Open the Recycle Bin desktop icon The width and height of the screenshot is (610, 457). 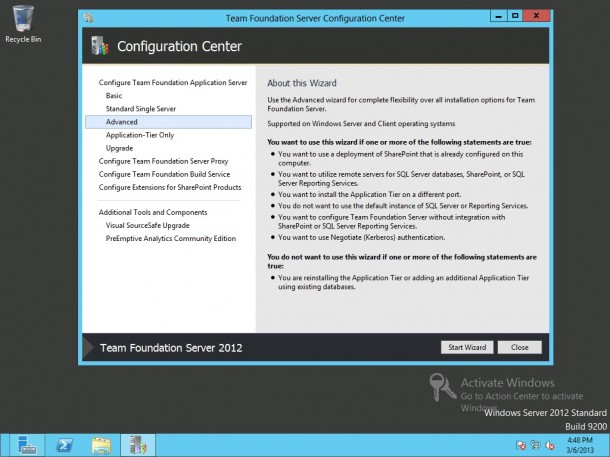[x=23, y=23]
